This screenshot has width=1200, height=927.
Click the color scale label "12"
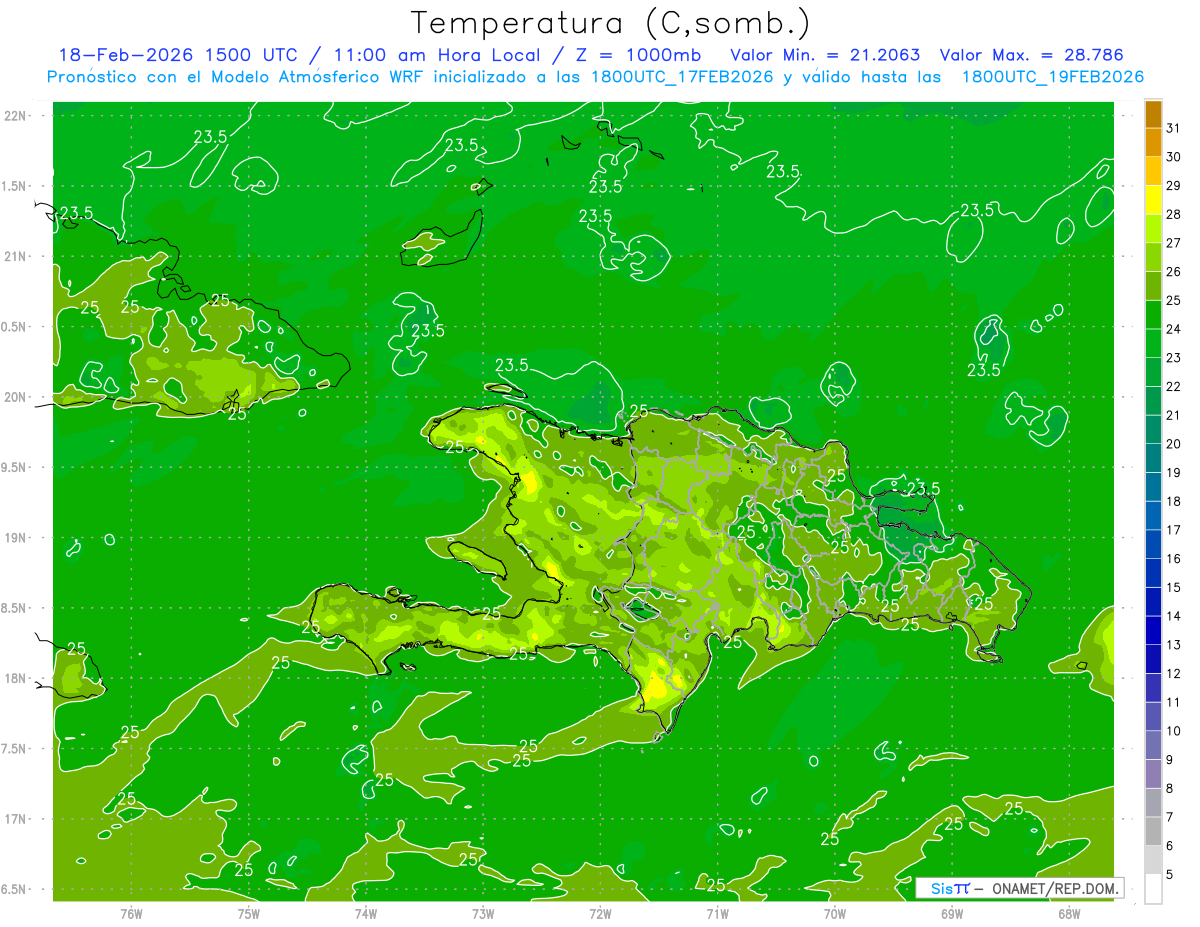pyautogui.click(x=1174, y=674)
